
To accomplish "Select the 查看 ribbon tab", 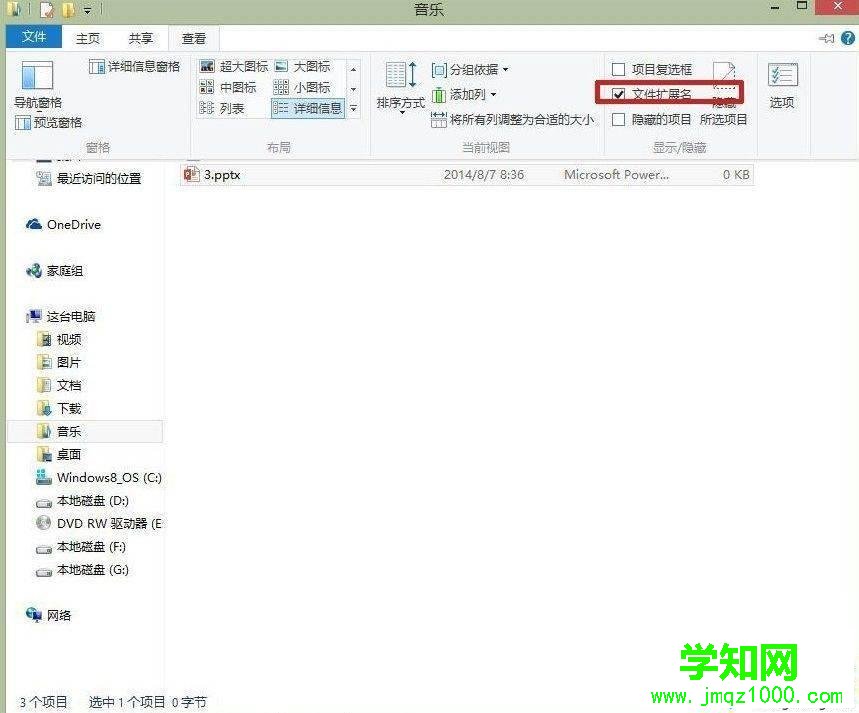I will [194, 38].
